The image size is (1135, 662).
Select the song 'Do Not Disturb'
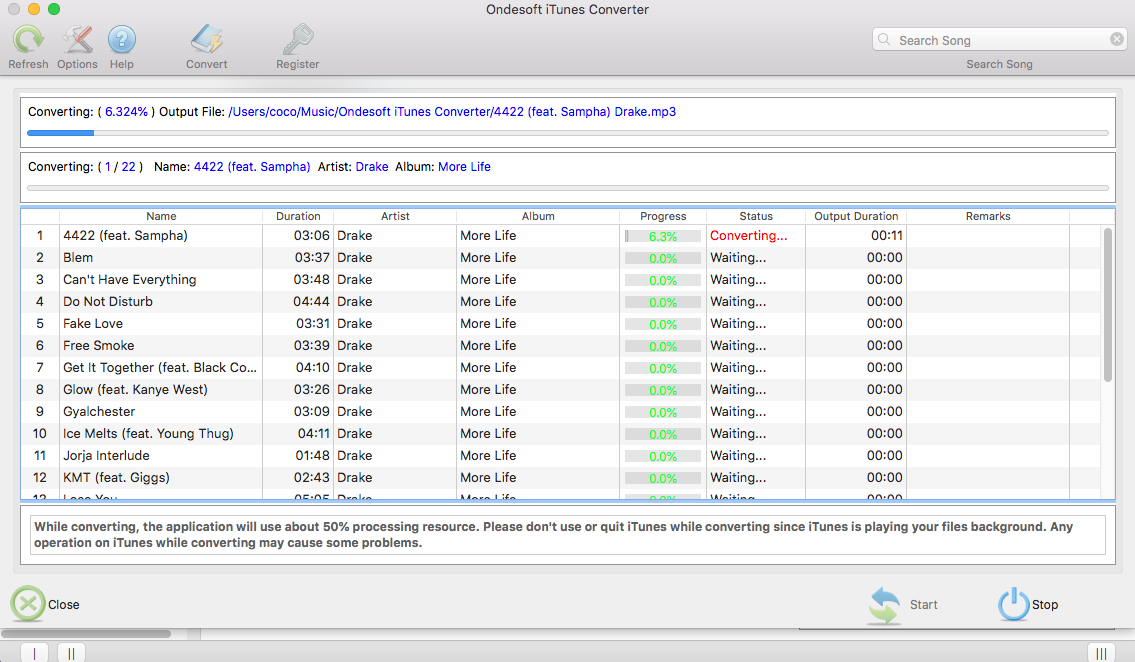(108, 302)
